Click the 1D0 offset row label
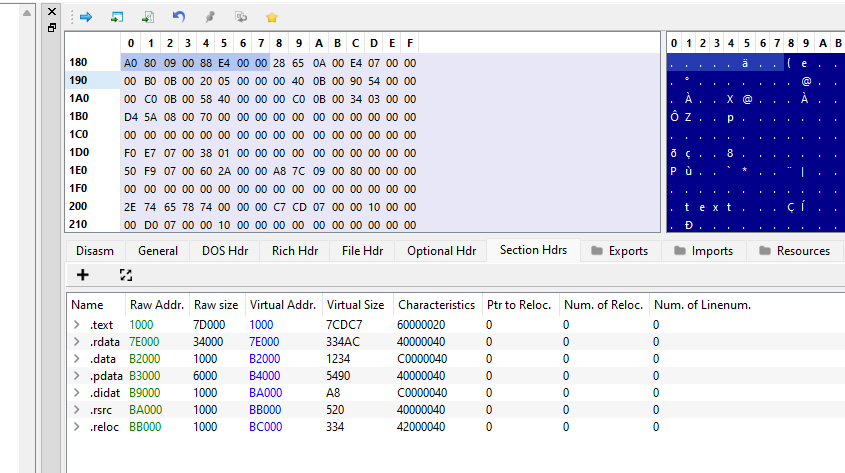 pos(79,152)
